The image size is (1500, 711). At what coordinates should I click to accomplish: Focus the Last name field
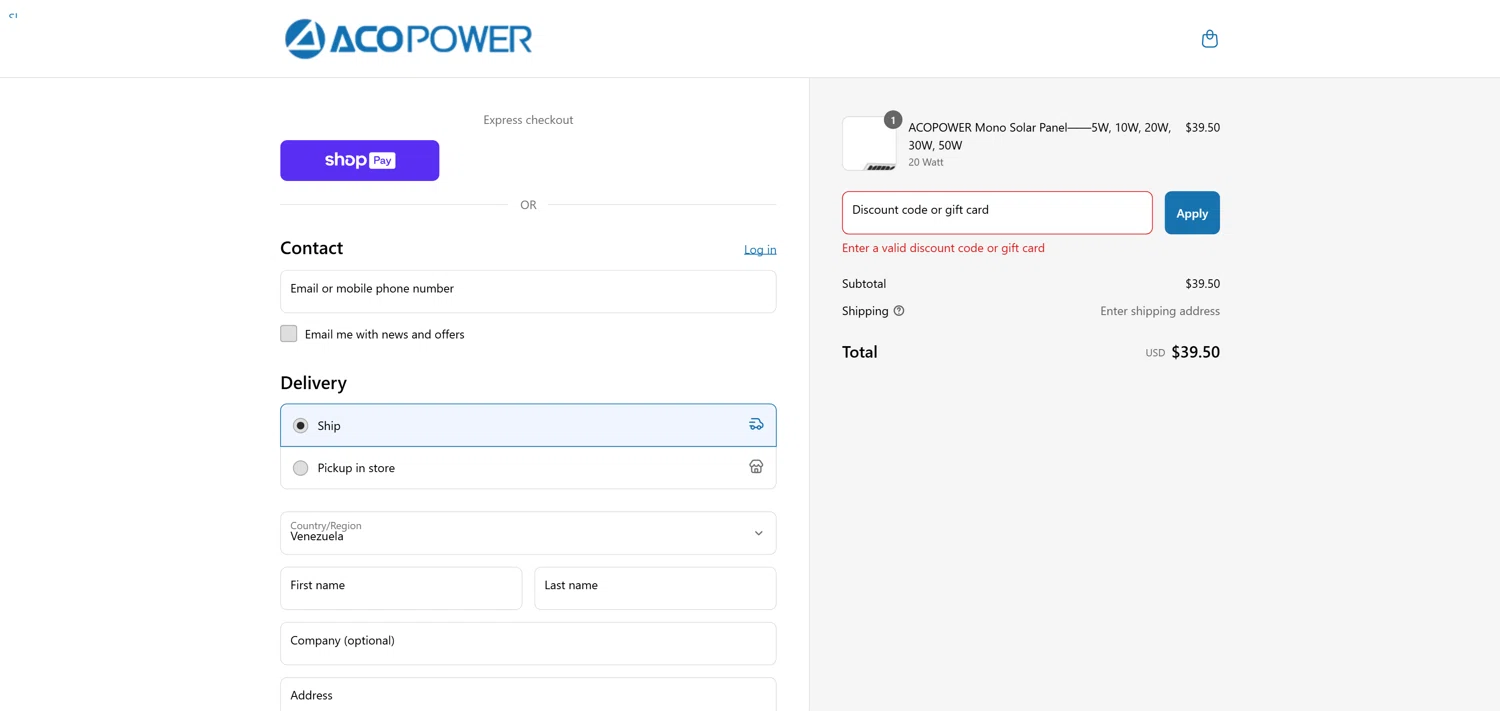[655, 588]
